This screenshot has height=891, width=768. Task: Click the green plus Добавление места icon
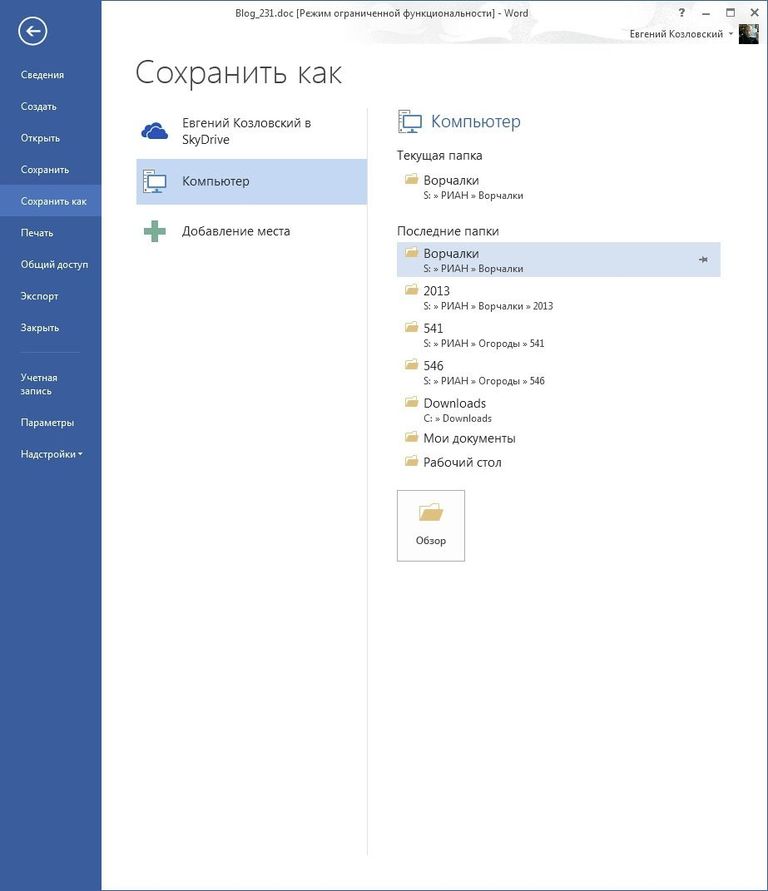155,231
